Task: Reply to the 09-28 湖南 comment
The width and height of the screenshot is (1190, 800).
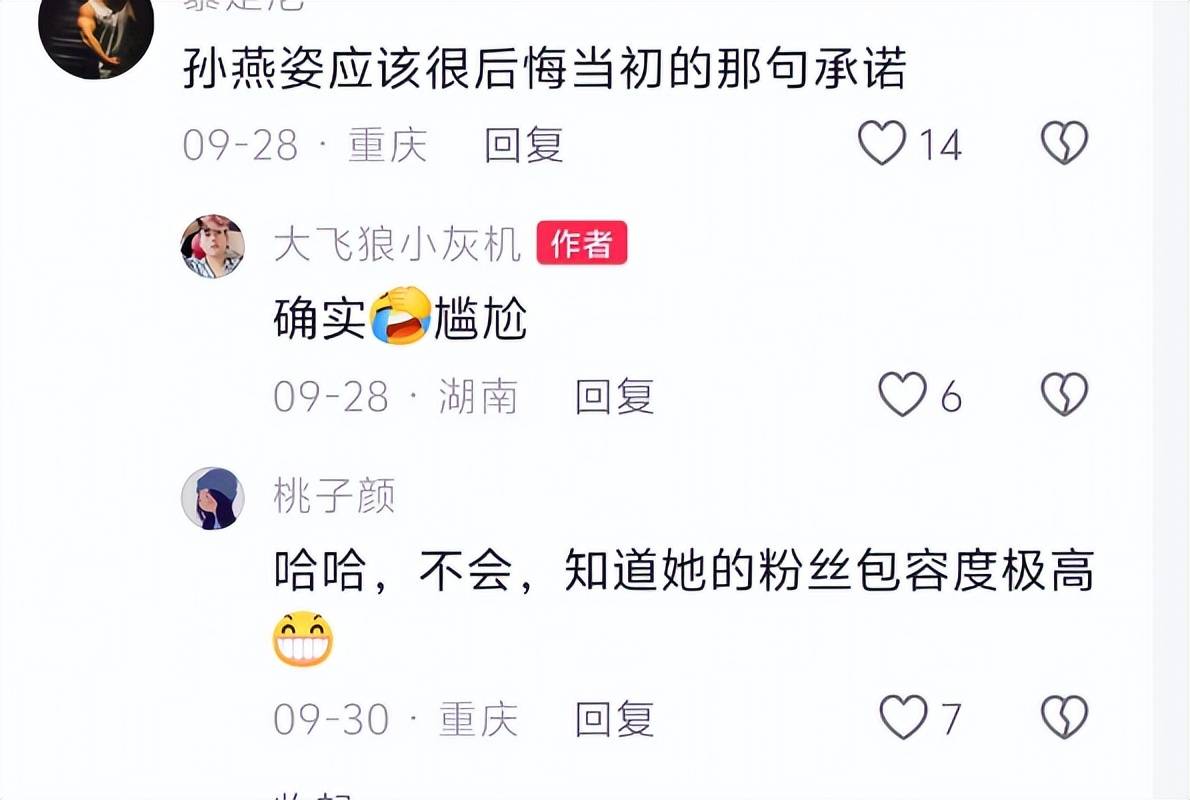Action: coord(614,396)
